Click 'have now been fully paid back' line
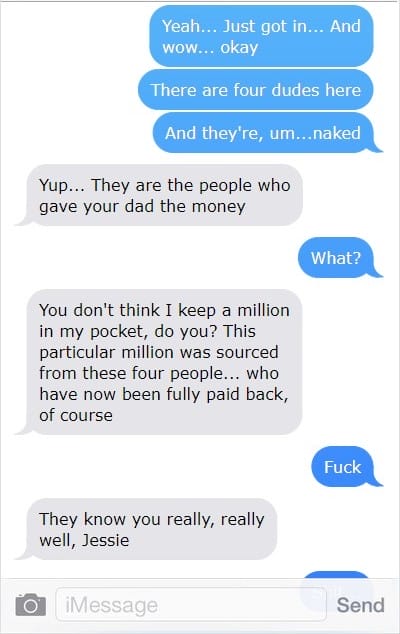The image size is (400, 634). pyautogui.click(x=164, y=394)
